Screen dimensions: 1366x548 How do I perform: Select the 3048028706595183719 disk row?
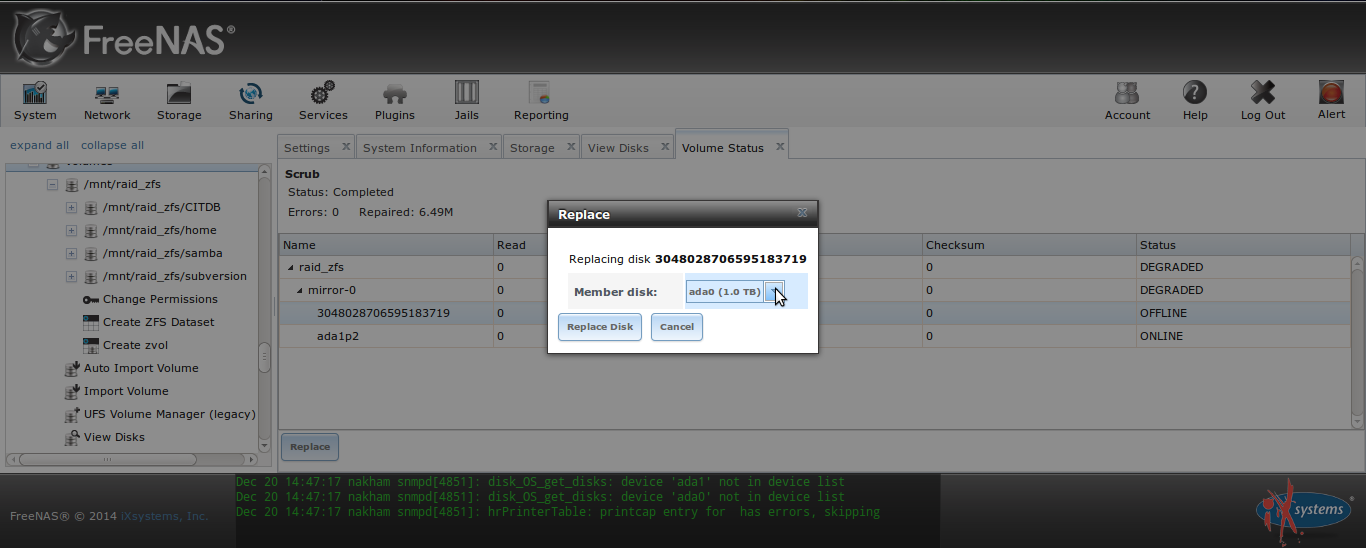[x=815, y=313]
